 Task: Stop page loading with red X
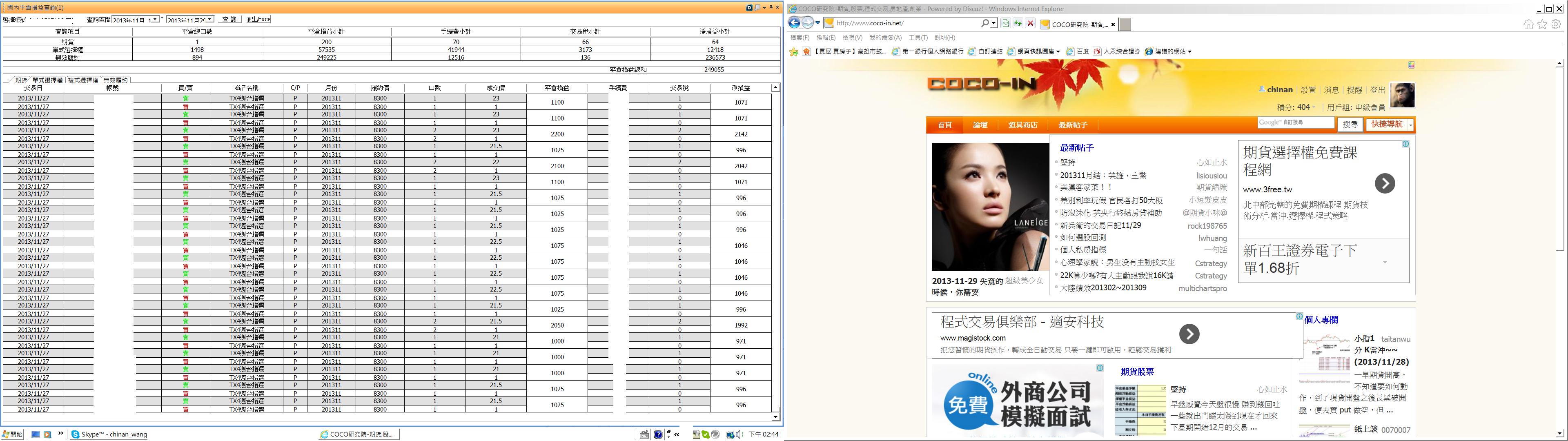1030,23
